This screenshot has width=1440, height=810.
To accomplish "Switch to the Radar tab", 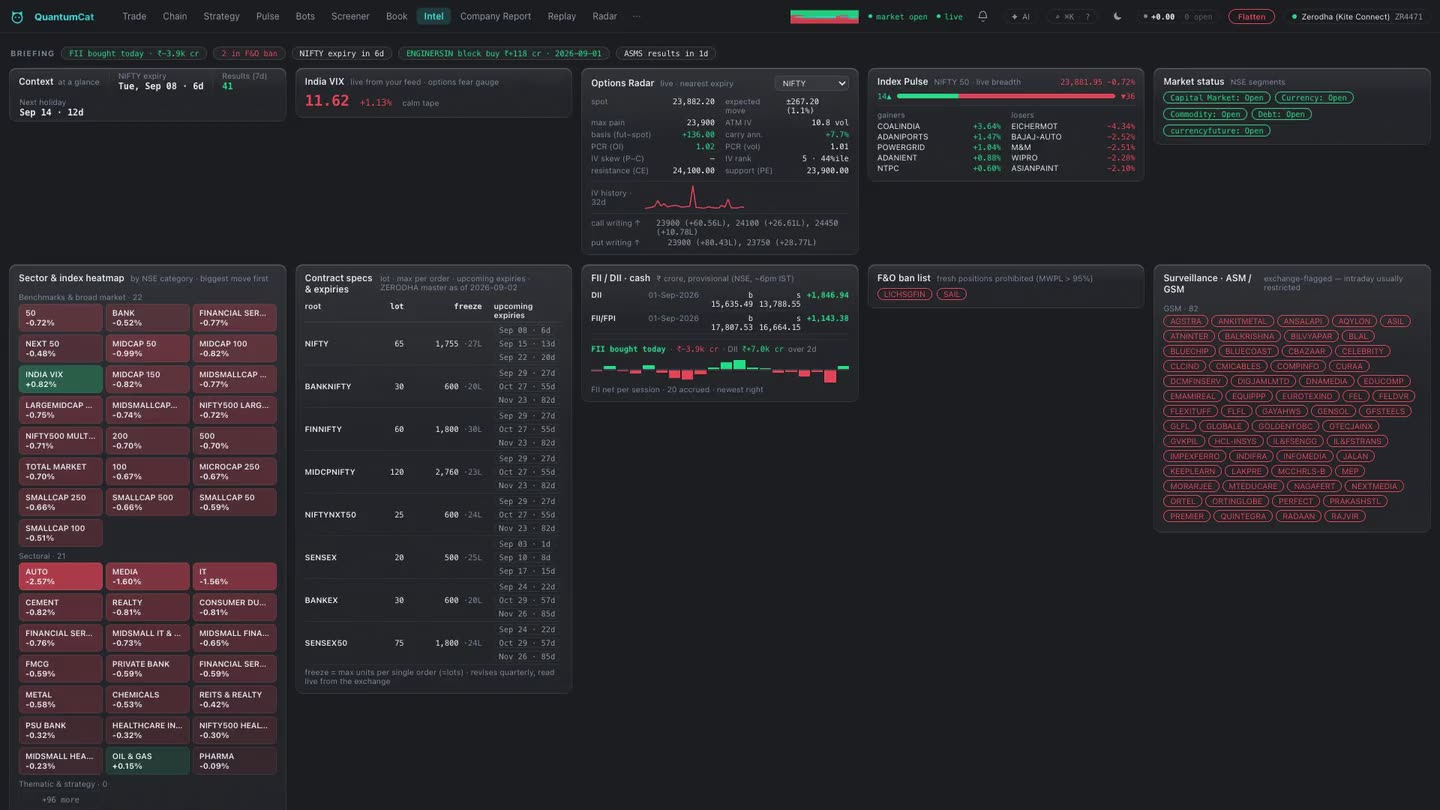I will [x=604, y=16].
